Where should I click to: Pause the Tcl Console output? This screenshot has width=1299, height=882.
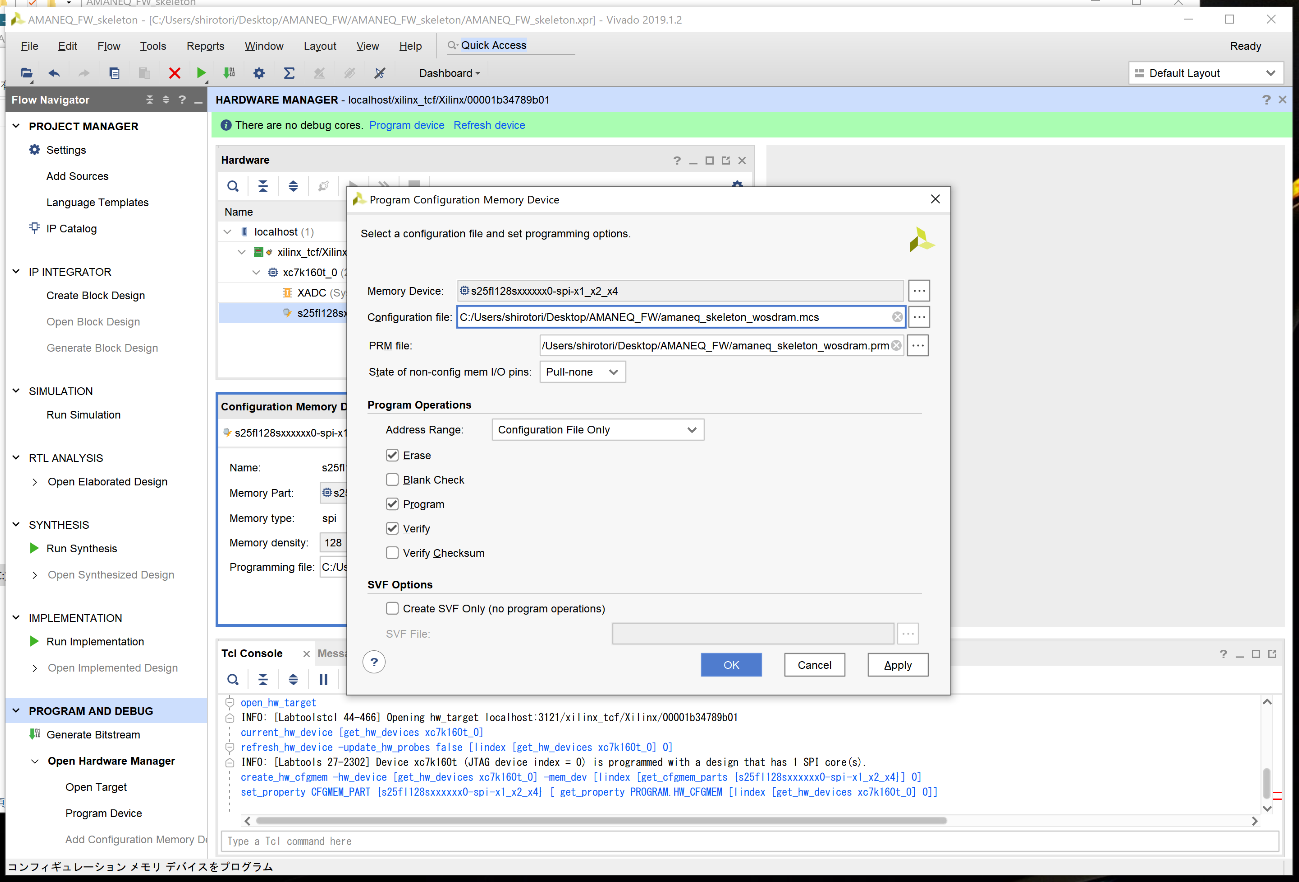(x=323, y=679)
